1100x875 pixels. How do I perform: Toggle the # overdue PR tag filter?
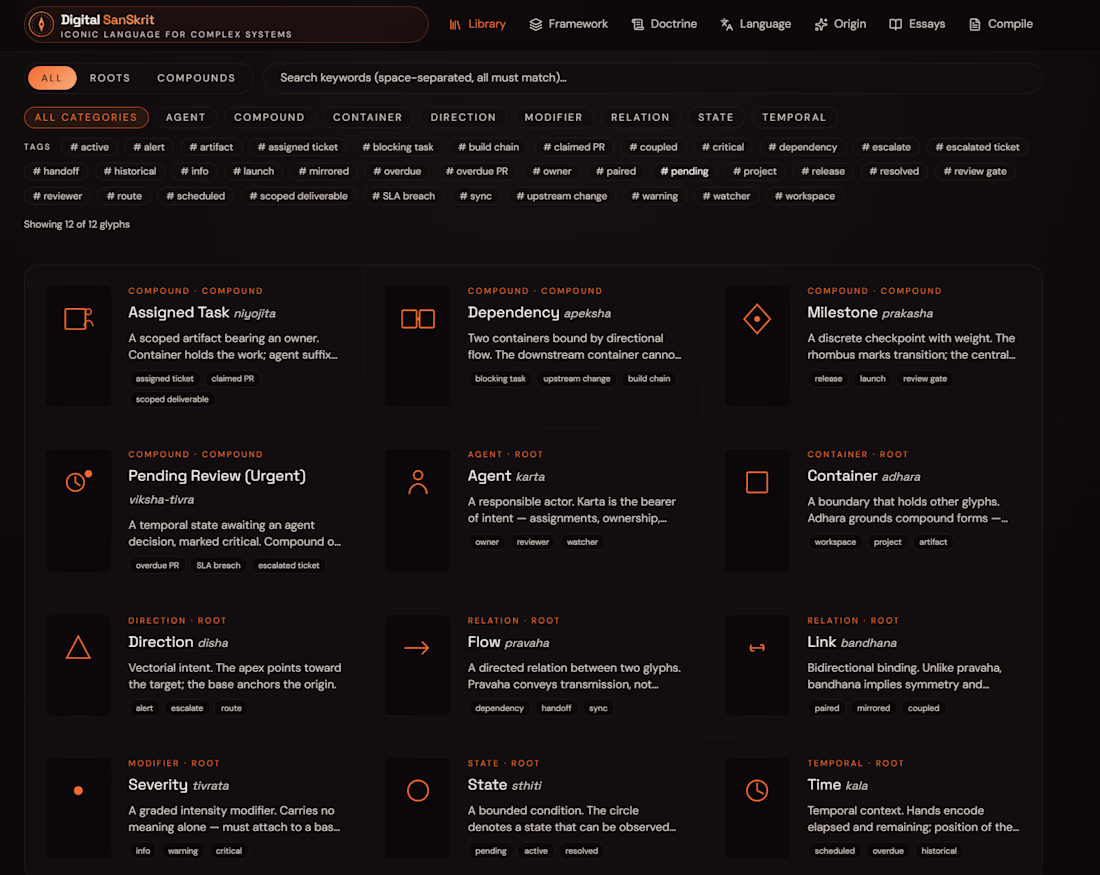pos(477,171)
